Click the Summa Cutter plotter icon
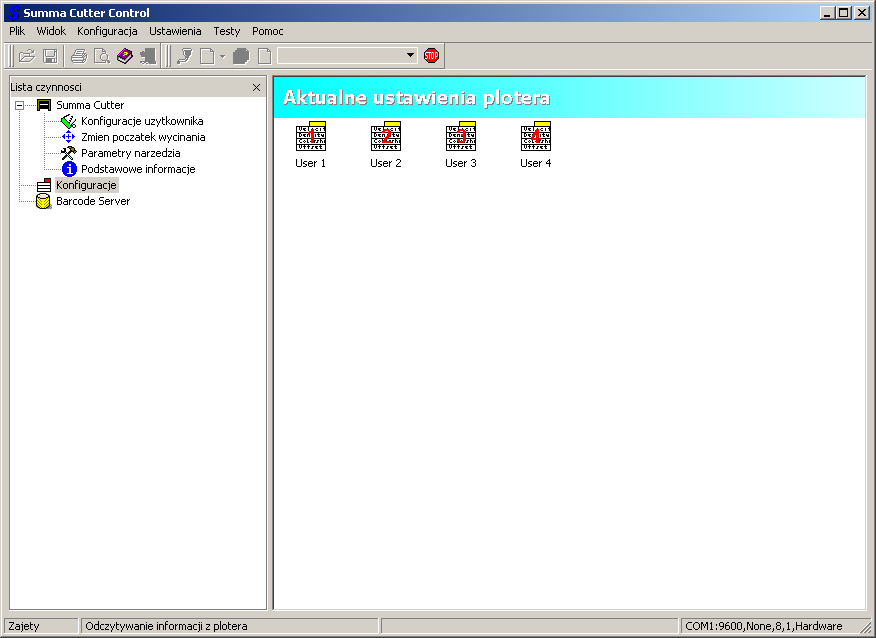The height and width of the screenshot is (638, 876). (x=44, y=105)
